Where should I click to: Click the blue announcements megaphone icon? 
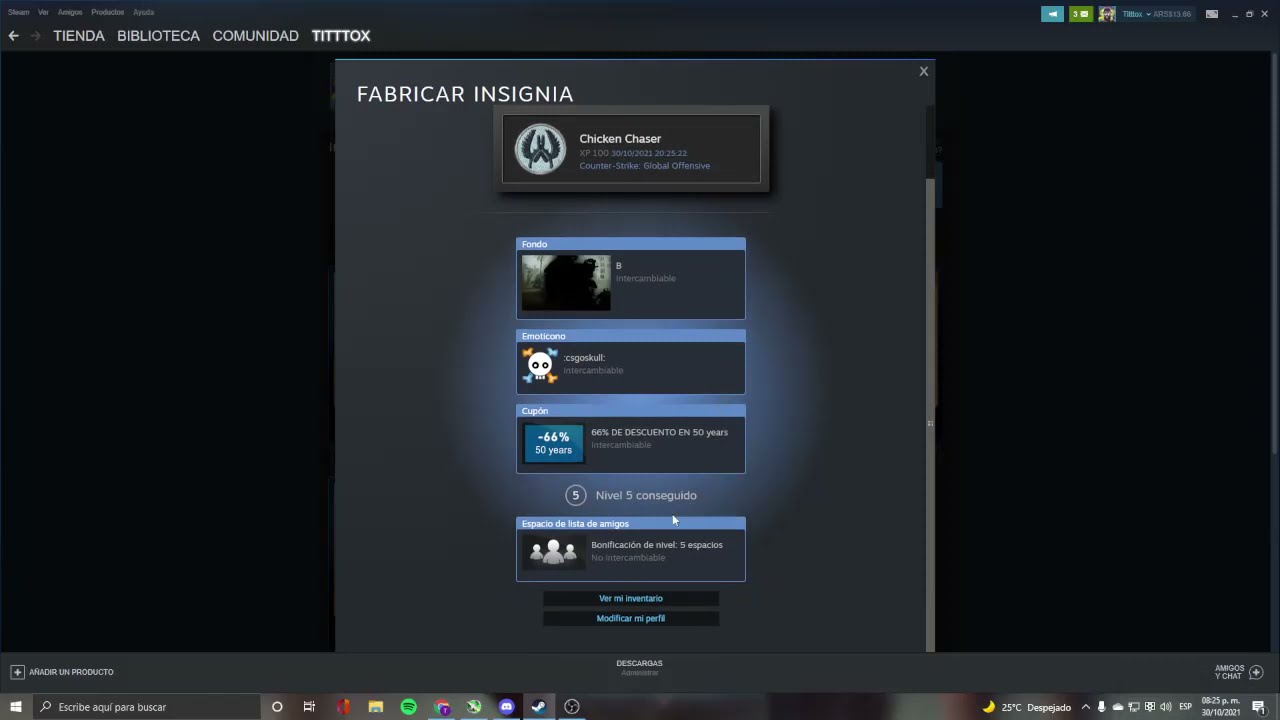(1052, 14)
